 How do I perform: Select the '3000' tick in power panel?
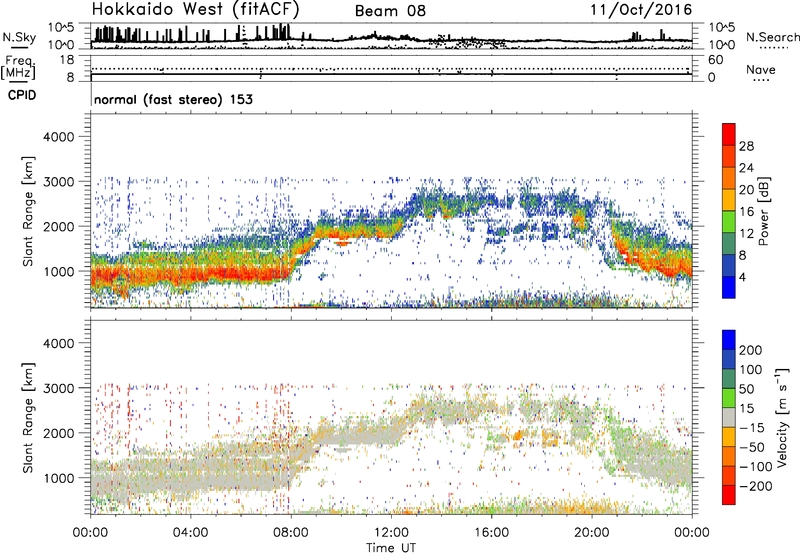pyautogui.click(x=59, y=182)
